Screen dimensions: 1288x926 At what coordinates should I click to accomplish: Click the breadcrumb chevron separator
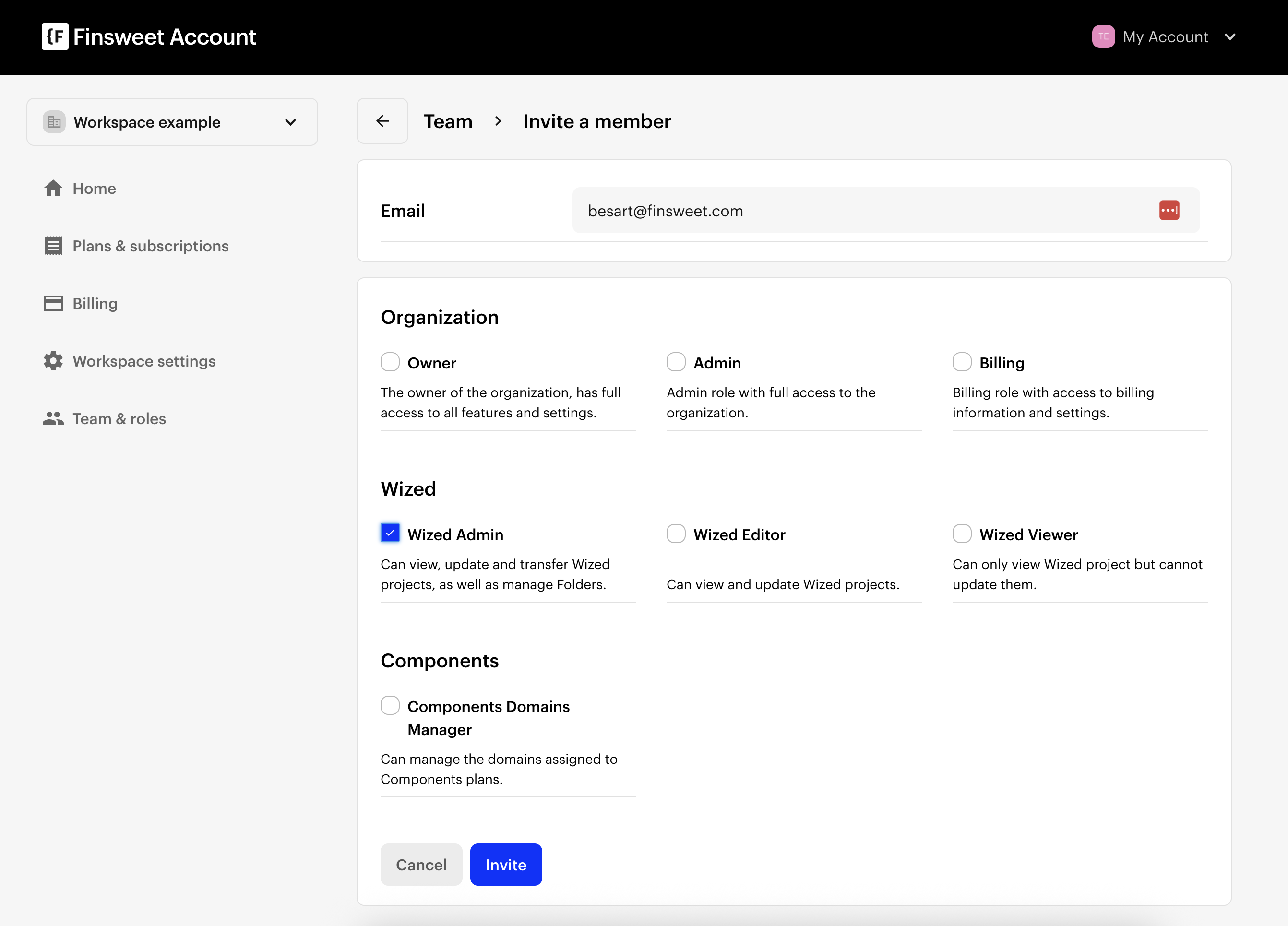coord(498,121)
